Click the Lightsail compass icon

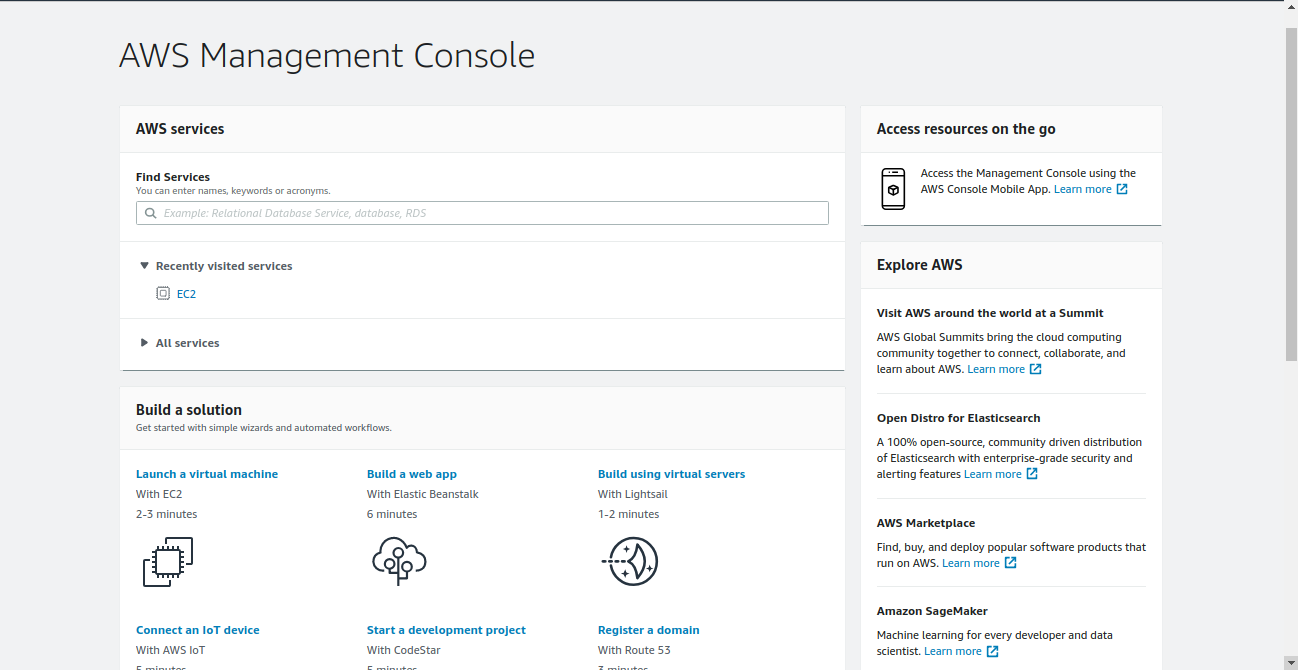[x=630, y=561]
